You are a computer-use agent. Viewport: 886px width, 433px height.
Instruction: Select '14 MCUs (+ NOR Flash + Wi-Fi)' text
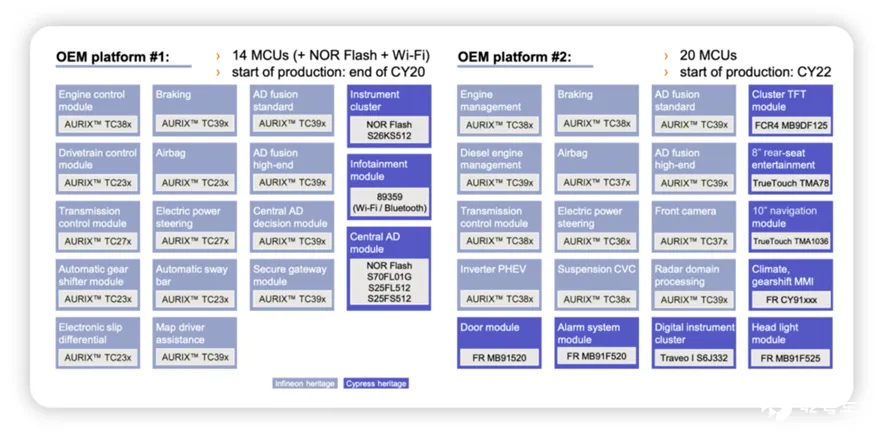(x=331, y=55)
